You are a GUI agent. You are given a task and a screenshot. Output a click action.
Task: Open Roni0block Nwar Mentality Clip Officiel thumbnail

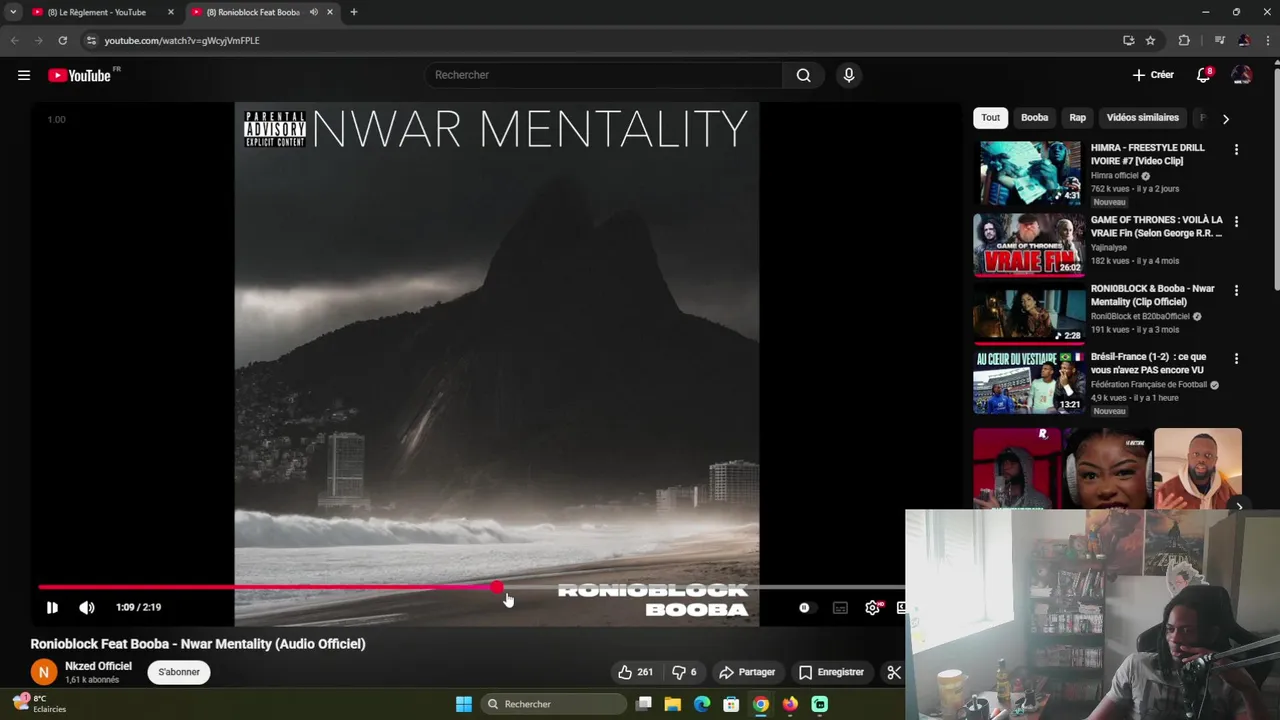click(x=1029, y=314)
